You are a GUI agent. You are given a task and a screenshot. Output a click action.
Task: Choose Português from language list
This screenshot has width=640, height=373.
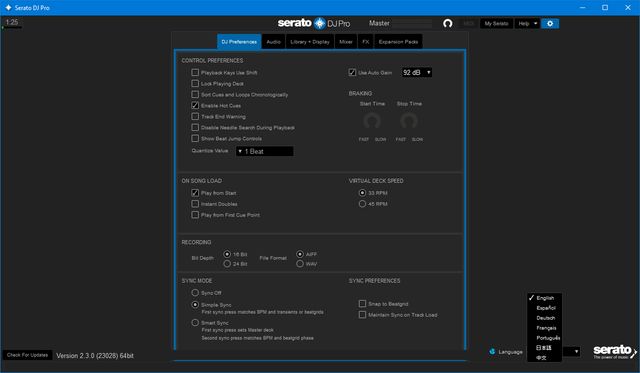click(x=544, y=338)
